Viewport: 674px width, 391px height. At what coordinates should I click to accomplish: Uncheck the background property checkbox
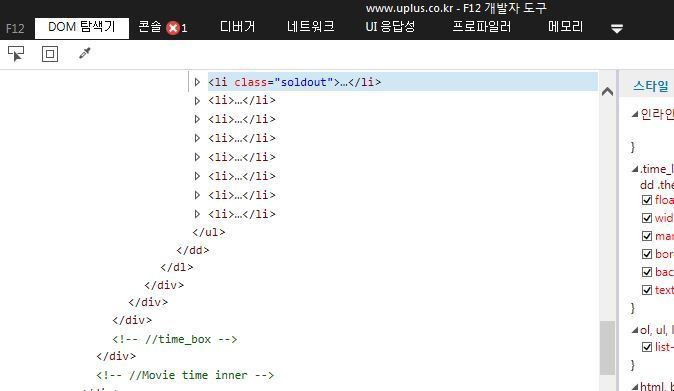647,272
